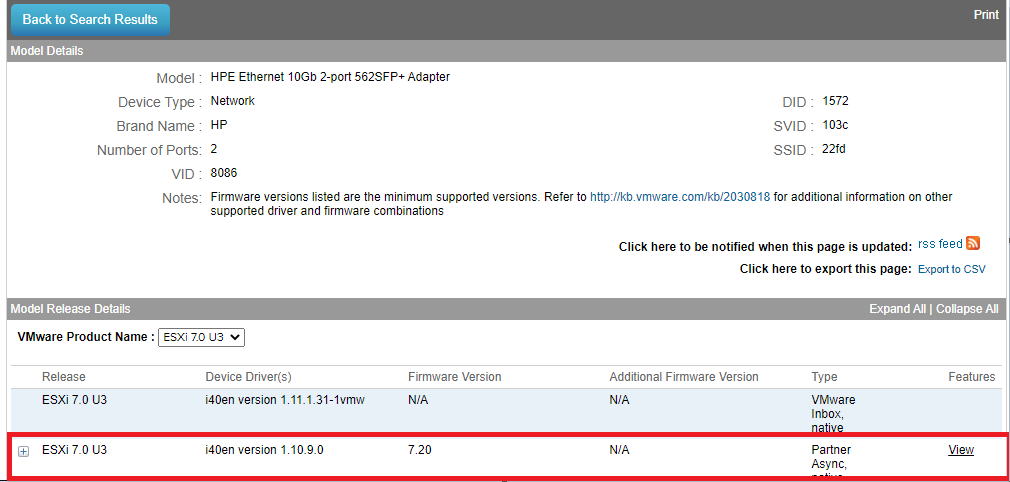Screen dimensions: 1010x482
Task: Click View for the Partner Async row
Action: pos(960,450)
